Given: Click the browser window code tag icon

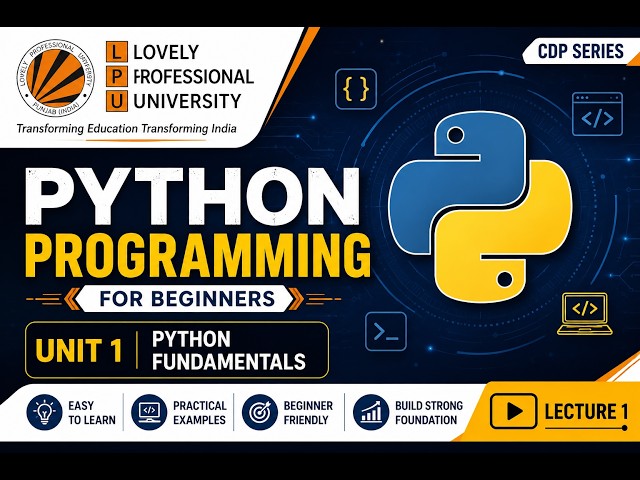Looking at the screenshot, I should 597,114.
